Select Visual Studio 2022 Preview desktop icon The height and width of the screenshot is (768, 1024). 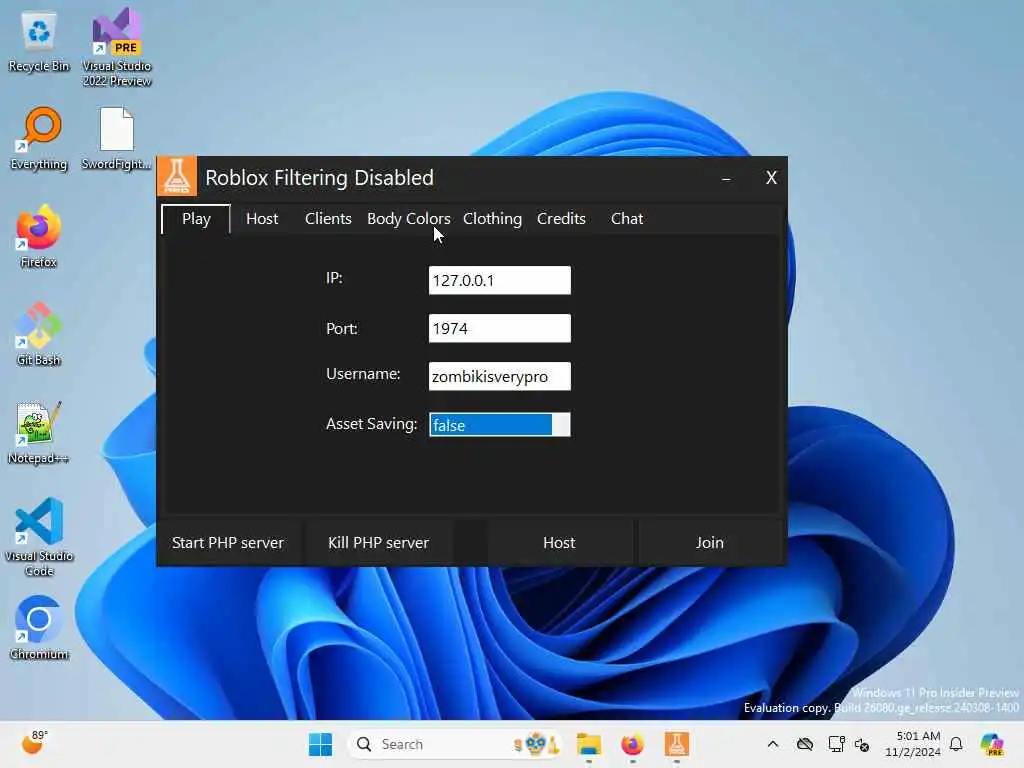click(117, 47)
